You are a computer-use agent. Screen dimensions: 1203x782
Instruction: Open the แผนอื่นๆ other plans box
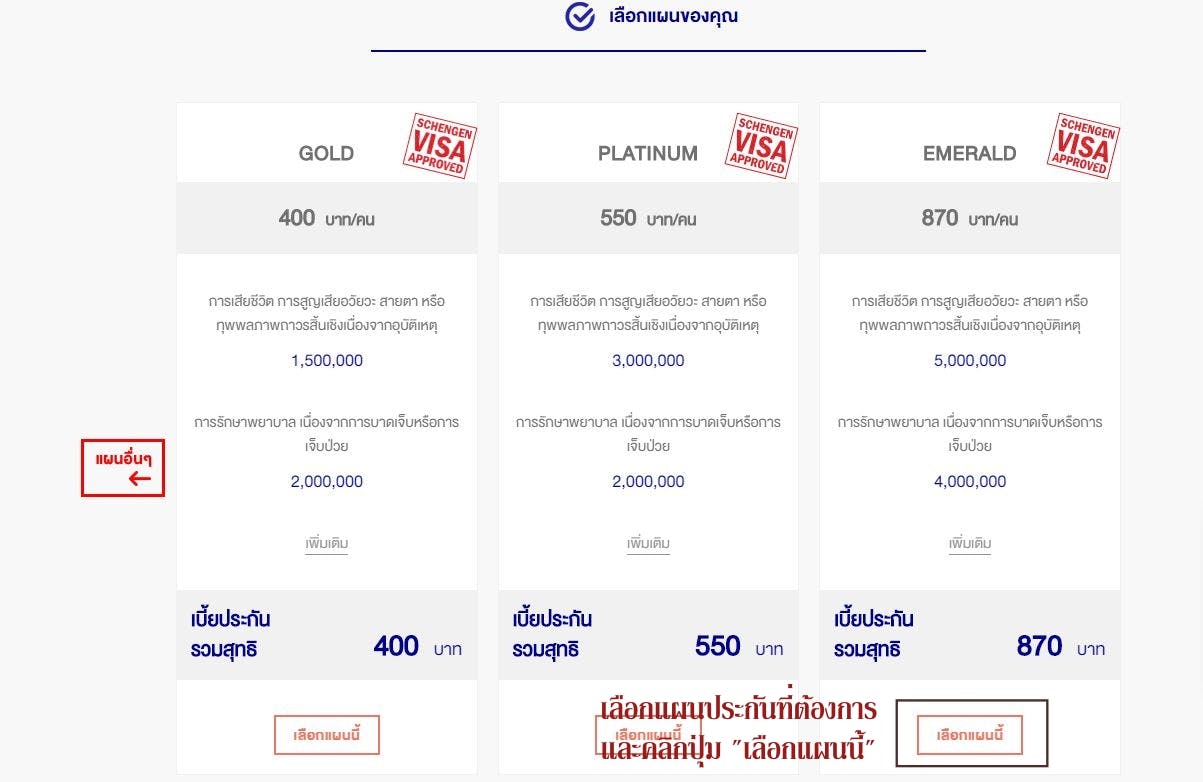pyautogui.click(x=123, y=468)
